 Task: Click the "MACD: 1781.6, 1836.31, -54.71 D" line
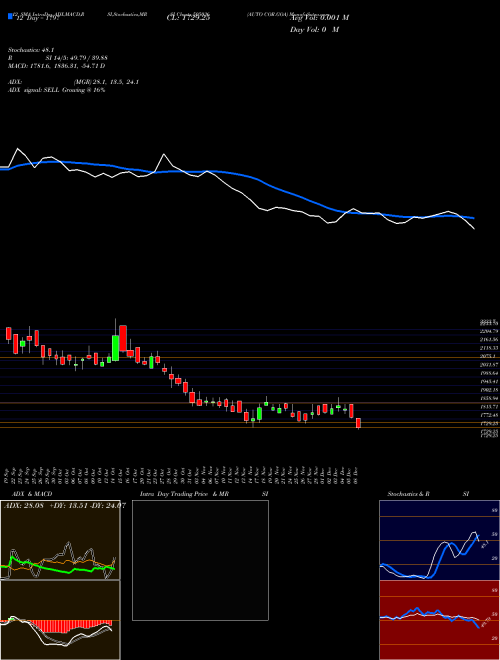tap(56, 66)
